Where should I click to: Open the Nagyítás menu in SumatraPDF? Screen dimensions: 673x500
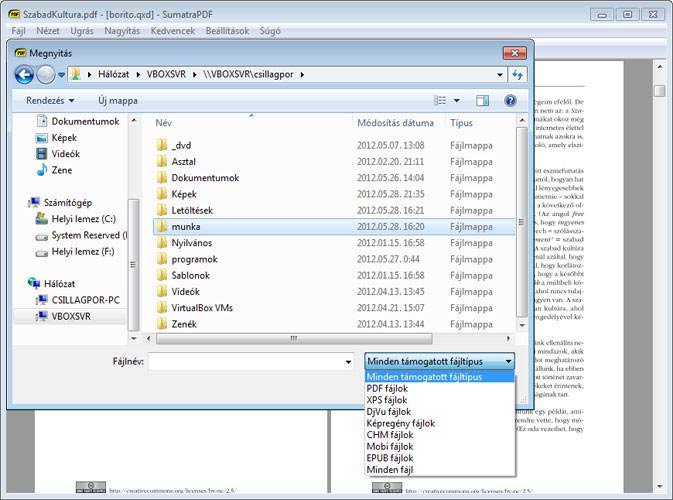coord(122,31)
